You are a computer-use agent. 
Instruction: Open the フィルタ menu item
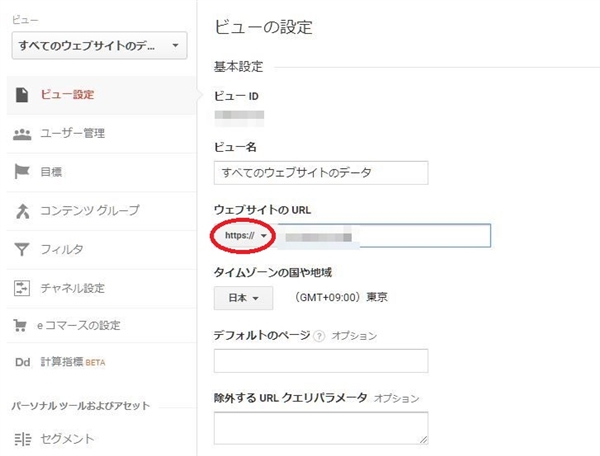click(x=62, y=249)
